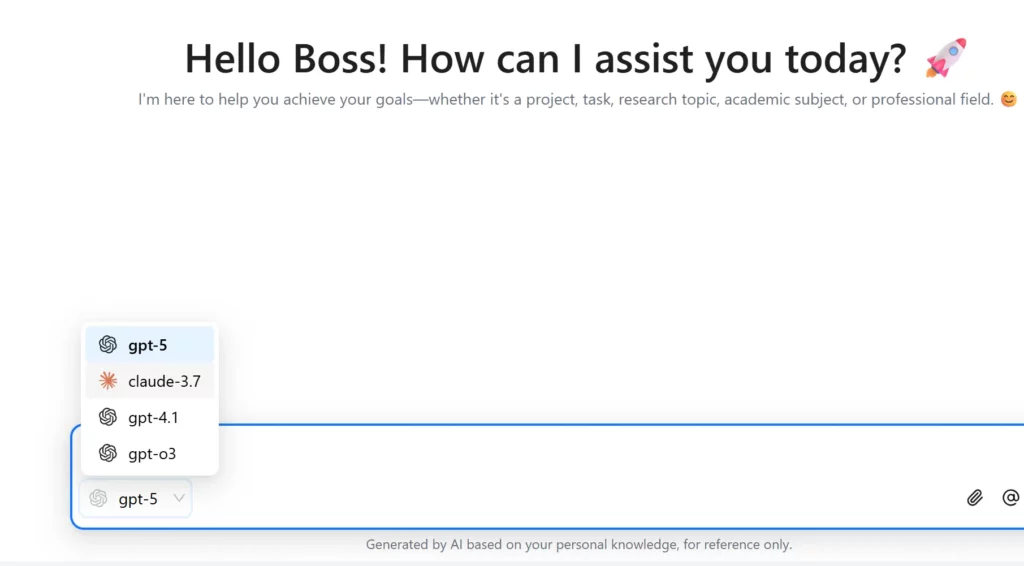The image size is (1024, 566).
Task: Switch the model to gpt-4.1
Action: 153,417
